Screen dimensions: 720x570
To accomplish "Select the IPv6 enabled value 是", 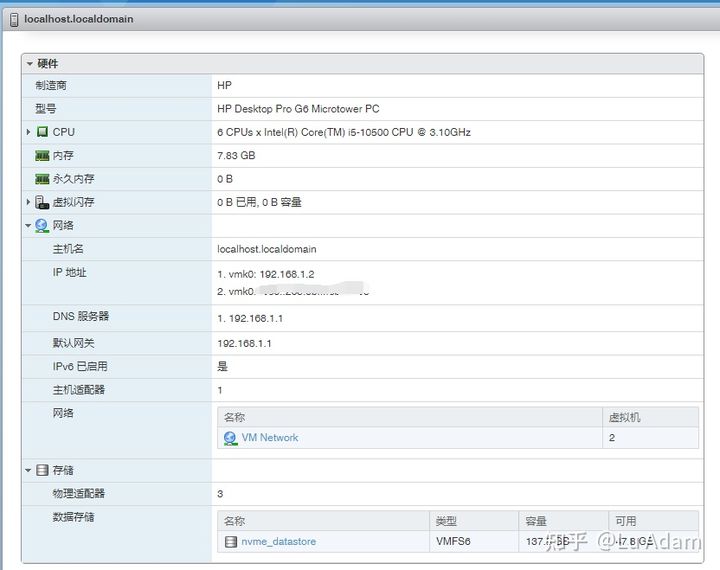I will (x=223, y=367).
